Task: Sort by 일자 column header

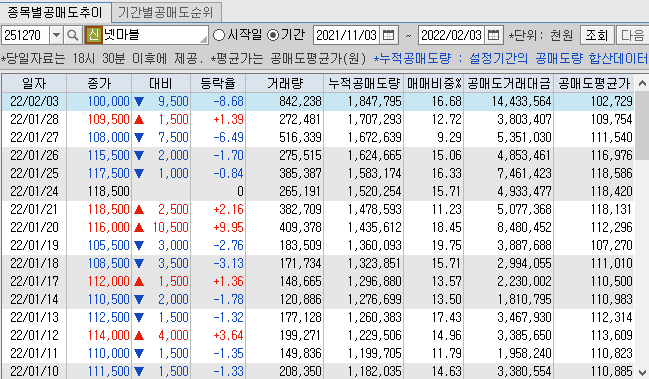Action: click(34, 84)
